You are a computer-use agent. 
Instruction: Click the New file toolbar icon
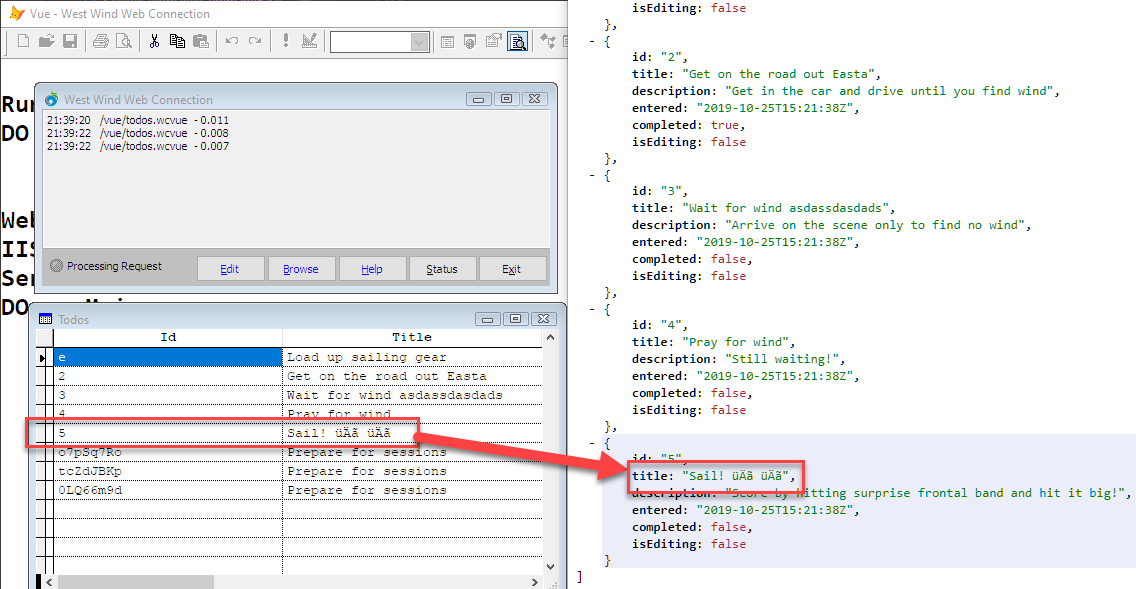click(x=23, y=41)
